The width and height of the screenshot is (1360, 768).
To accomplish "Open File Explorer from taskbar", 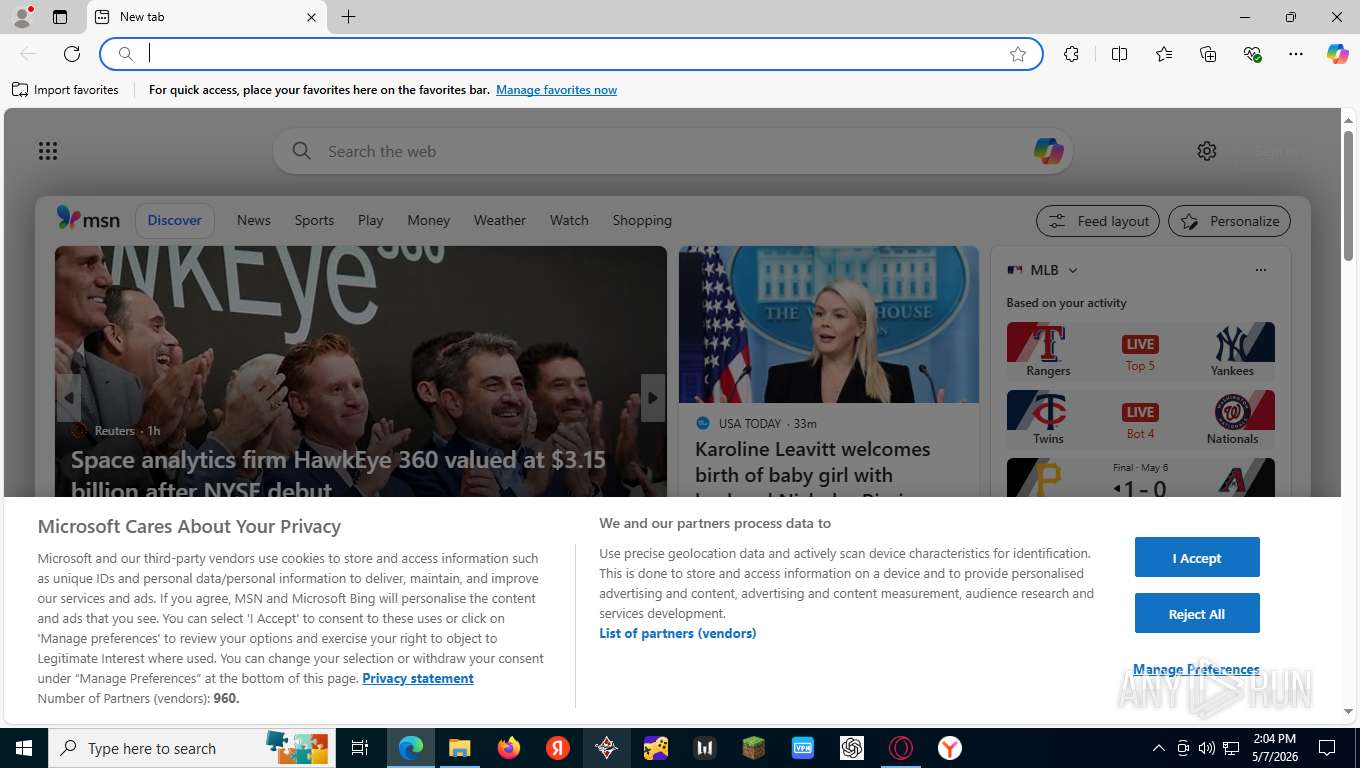I will tap(459, 748).
